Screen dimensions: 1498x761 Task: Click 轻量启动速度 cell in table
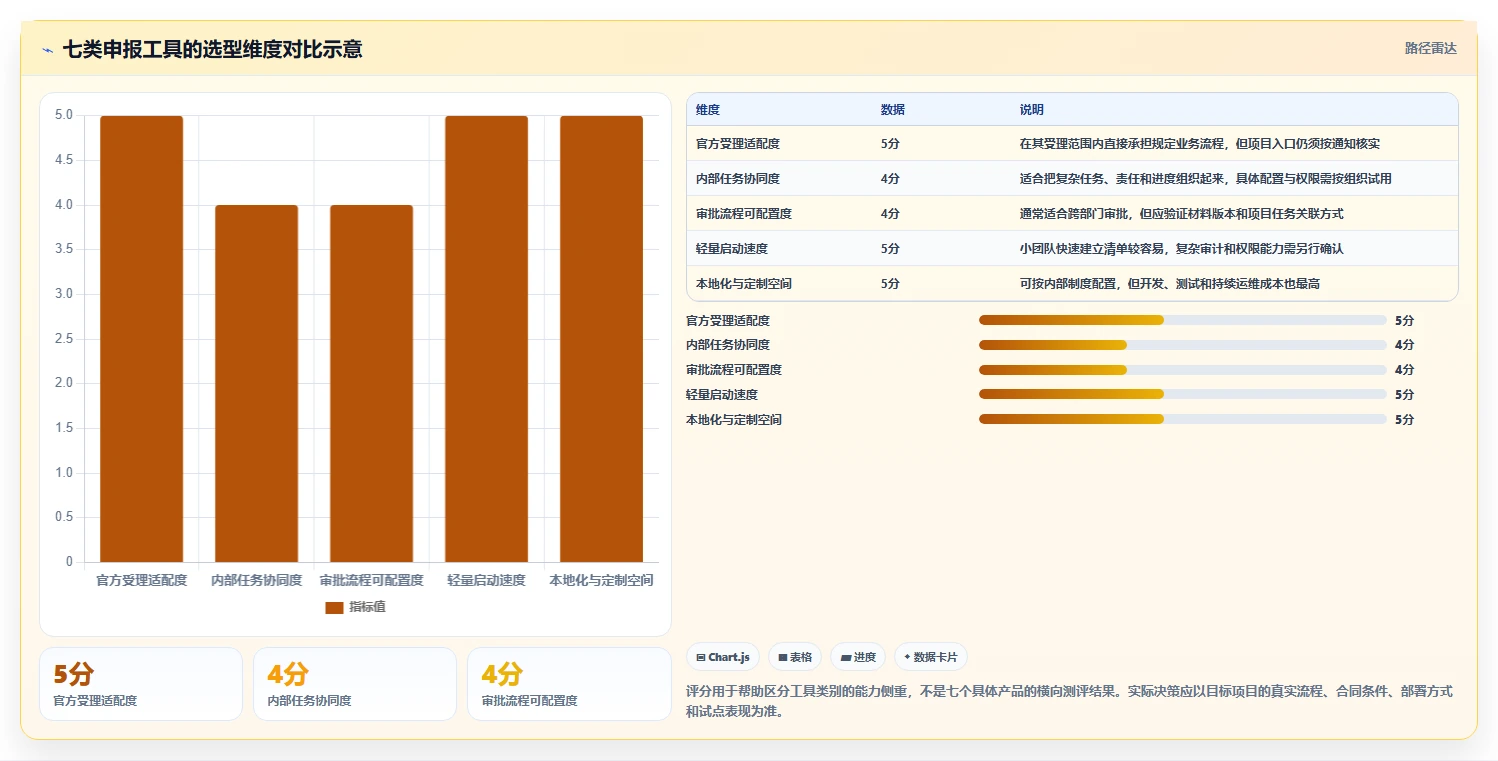coord(732,249)
